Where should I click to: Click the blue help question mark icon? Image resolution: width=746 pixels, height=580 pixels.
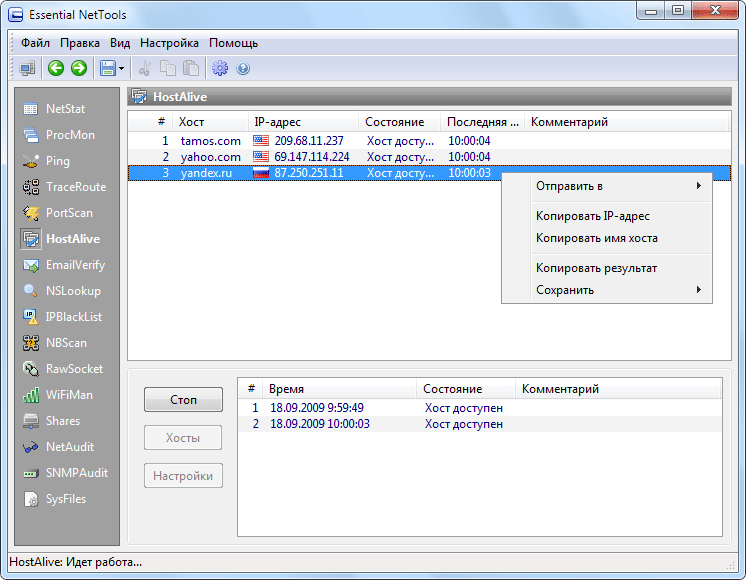(243, 69)
